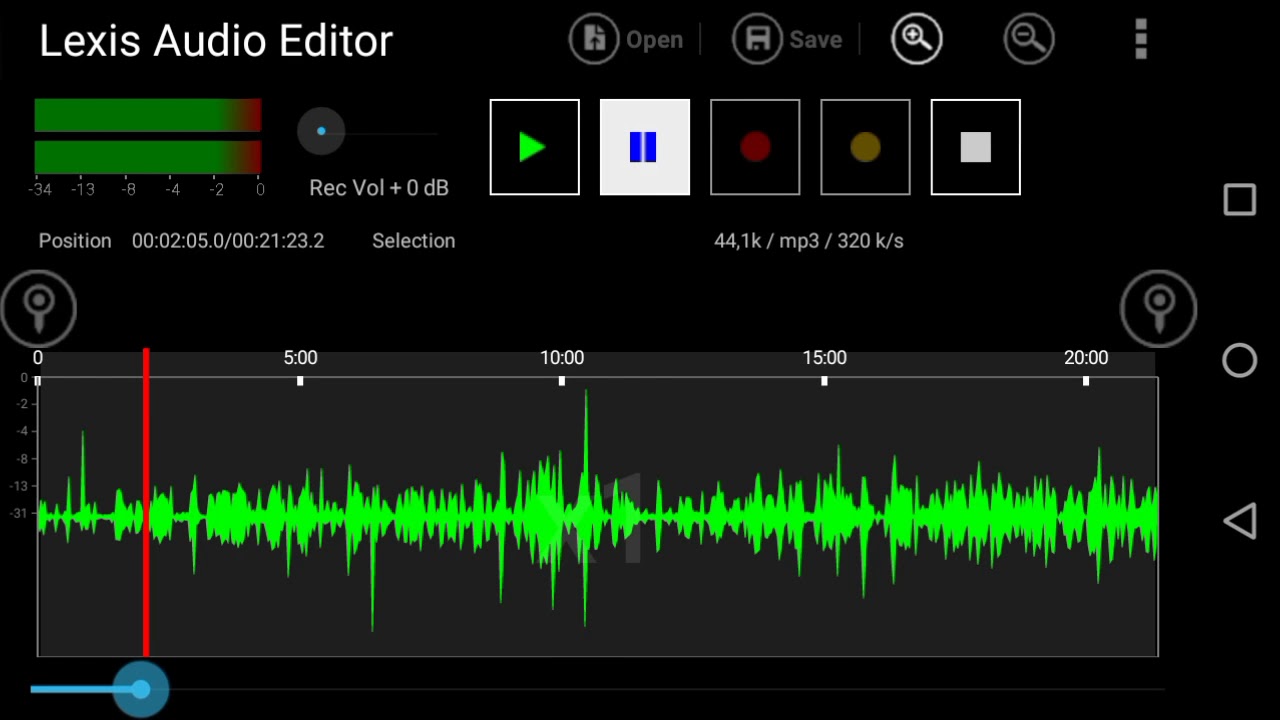Image resolution: width=1280 pixels, height=720 pixels.
Task: Tap the 44,1k / mp3 / 320 k/s format text
Action: (x=809, y=241)
